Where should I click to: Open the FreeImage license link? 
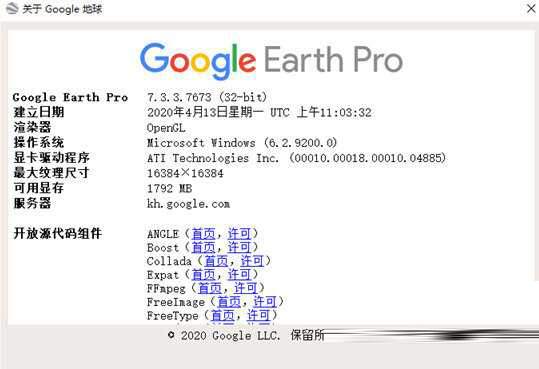click(265, 302)
